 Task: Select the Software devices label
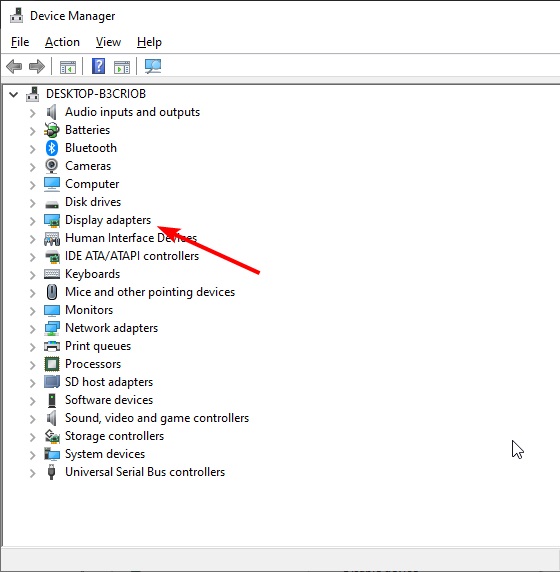click(109, 400)
